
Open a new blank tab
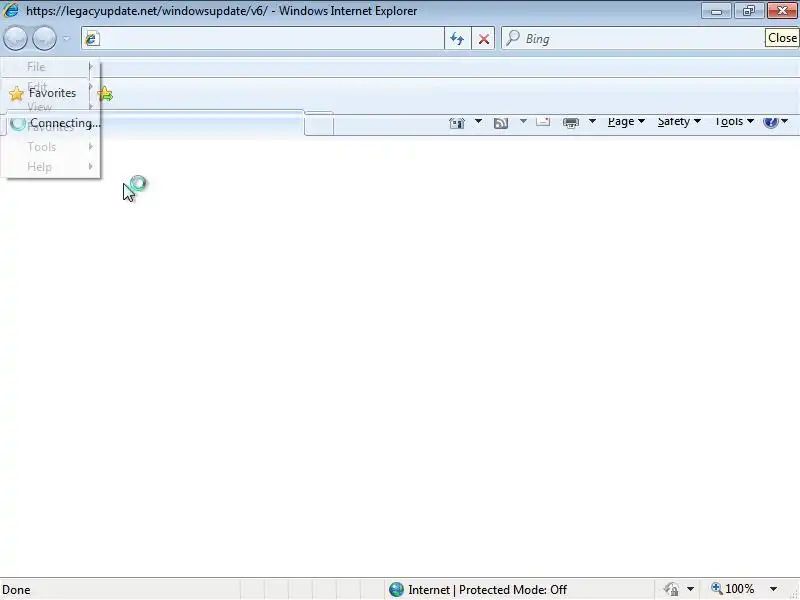pos(319,124)
